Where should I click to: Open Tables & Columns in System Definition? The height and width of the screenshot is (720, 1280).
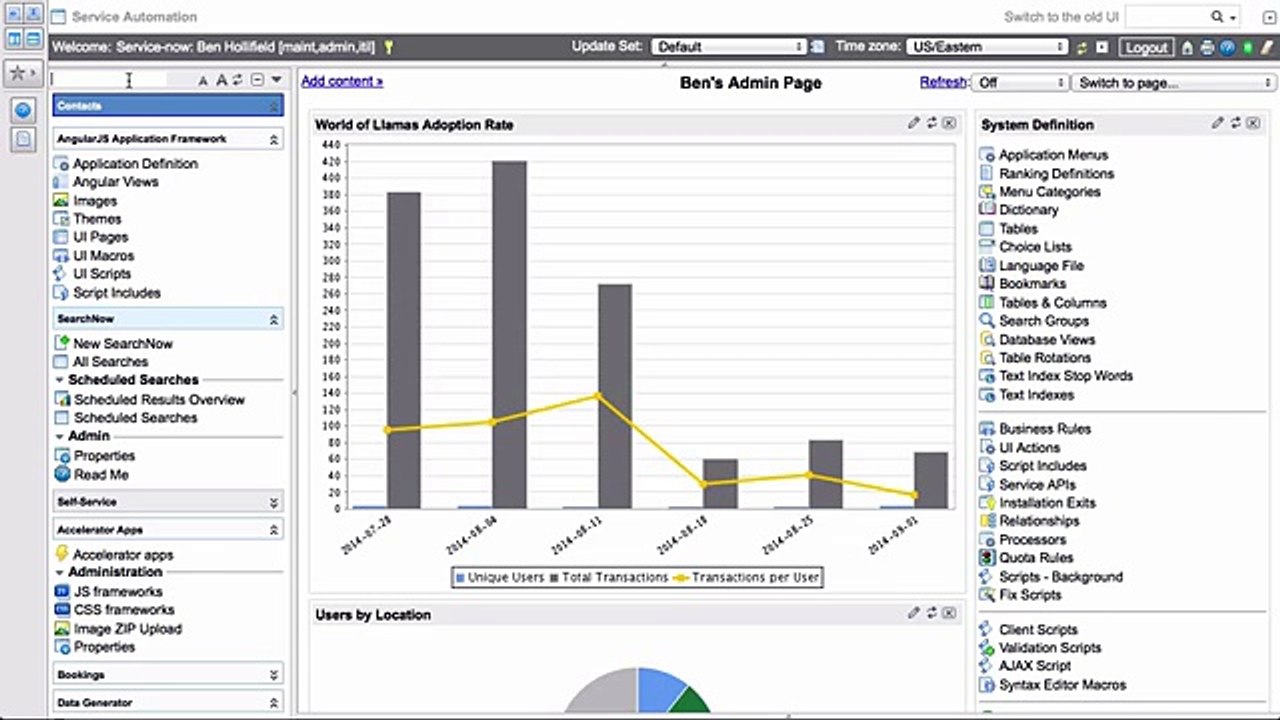pos(1052,302)
